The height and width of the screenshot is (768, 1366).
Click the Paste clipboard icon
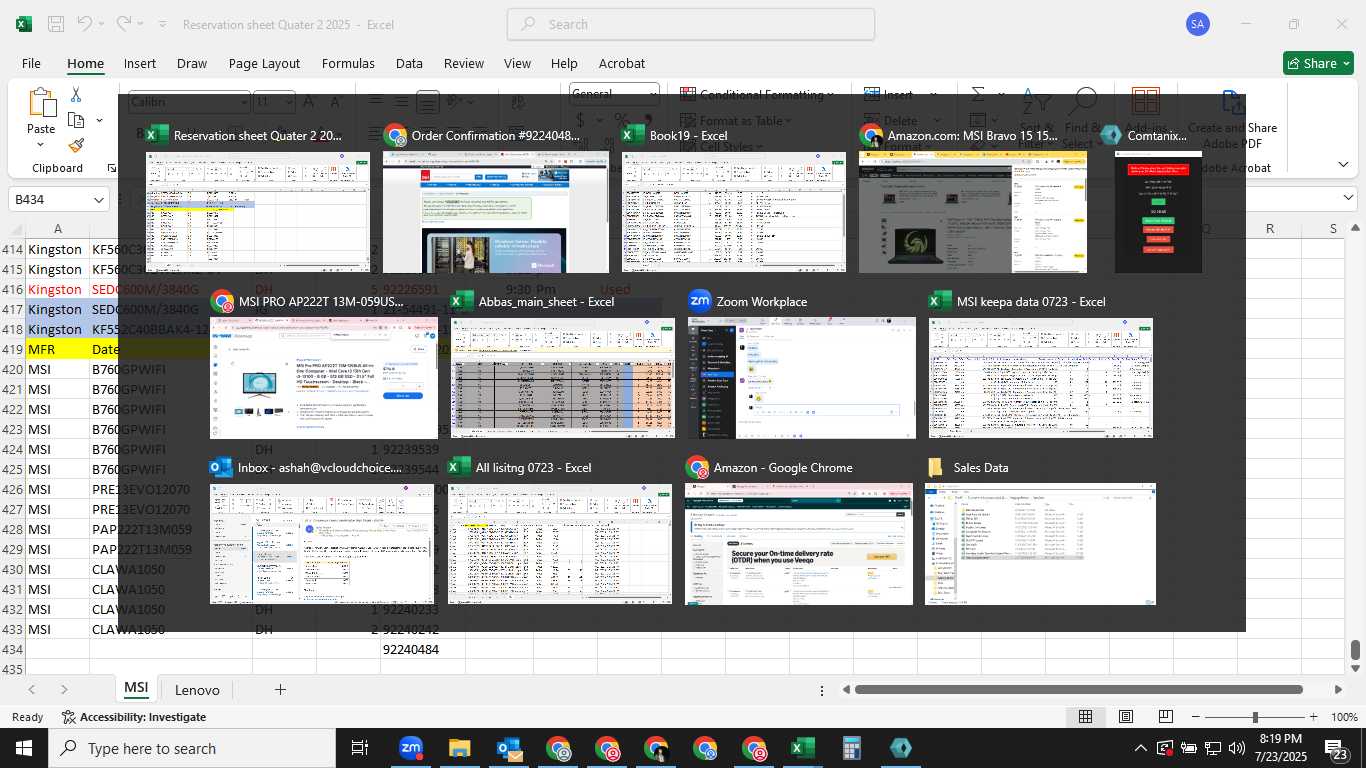[x=42, y=103]
